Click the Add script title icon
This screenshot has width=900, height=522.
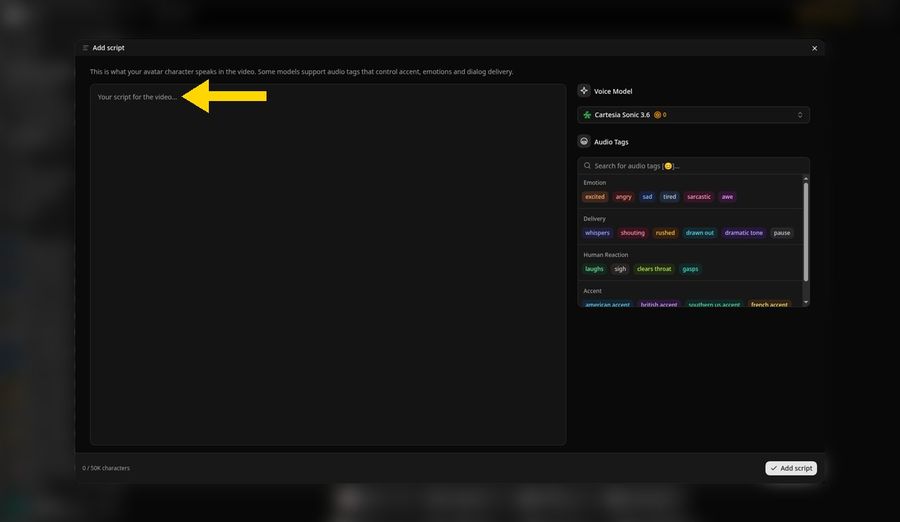(x=85, y=48)
